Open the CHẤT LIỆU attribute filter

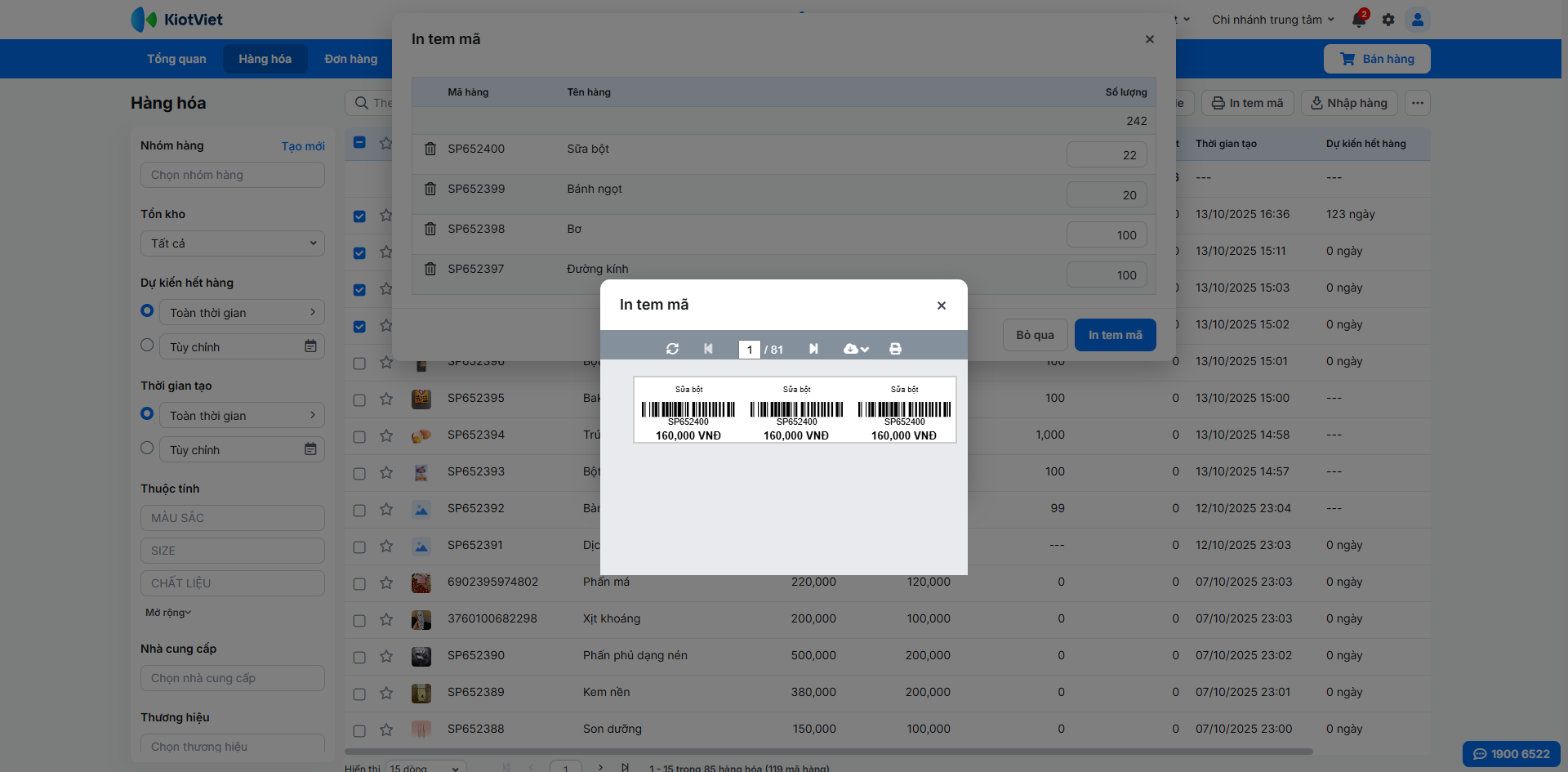(x=233, y=583)
